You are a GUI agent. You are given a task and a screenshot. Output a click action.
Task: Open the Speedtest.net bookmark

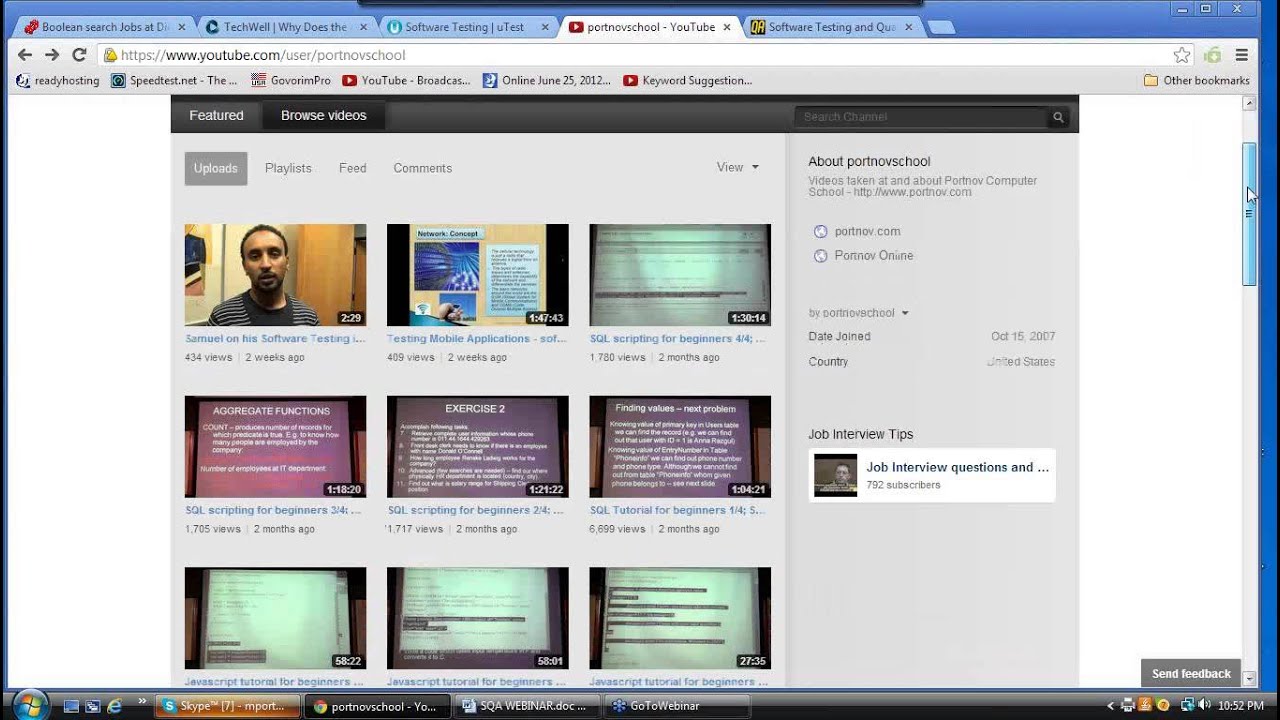pos(175,80)
